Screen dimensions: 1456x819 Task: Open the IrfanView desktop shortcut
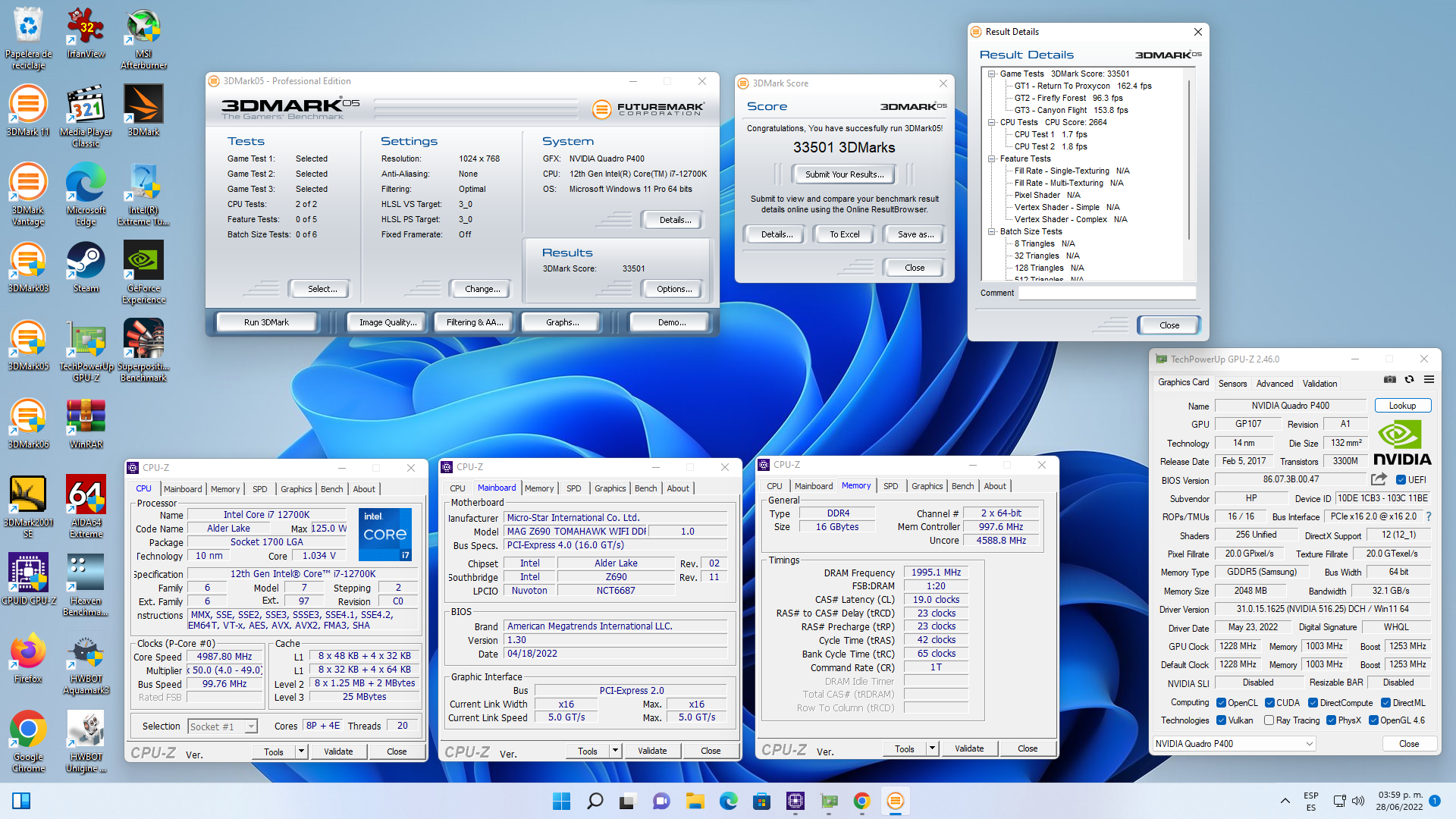click(86, 33)
